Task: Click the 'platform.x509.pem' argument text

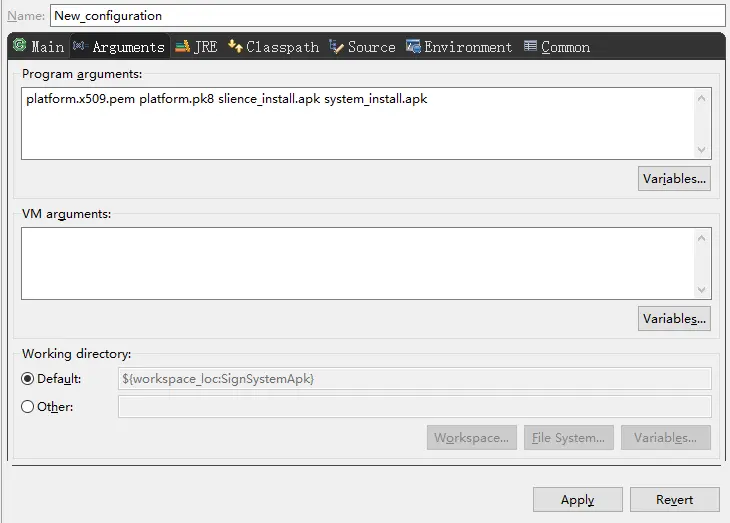Action: 81,99
